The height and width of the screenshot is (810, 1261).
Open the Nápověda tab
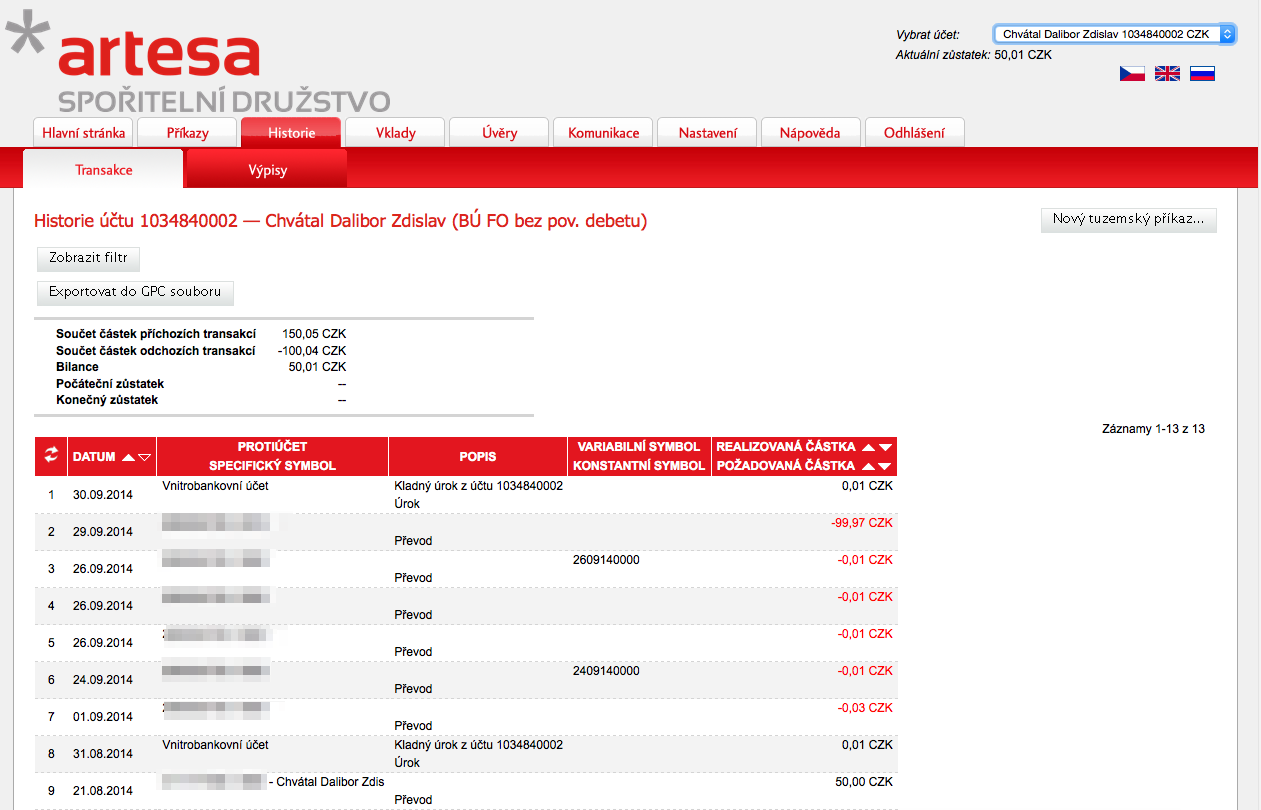click(811, 133)
